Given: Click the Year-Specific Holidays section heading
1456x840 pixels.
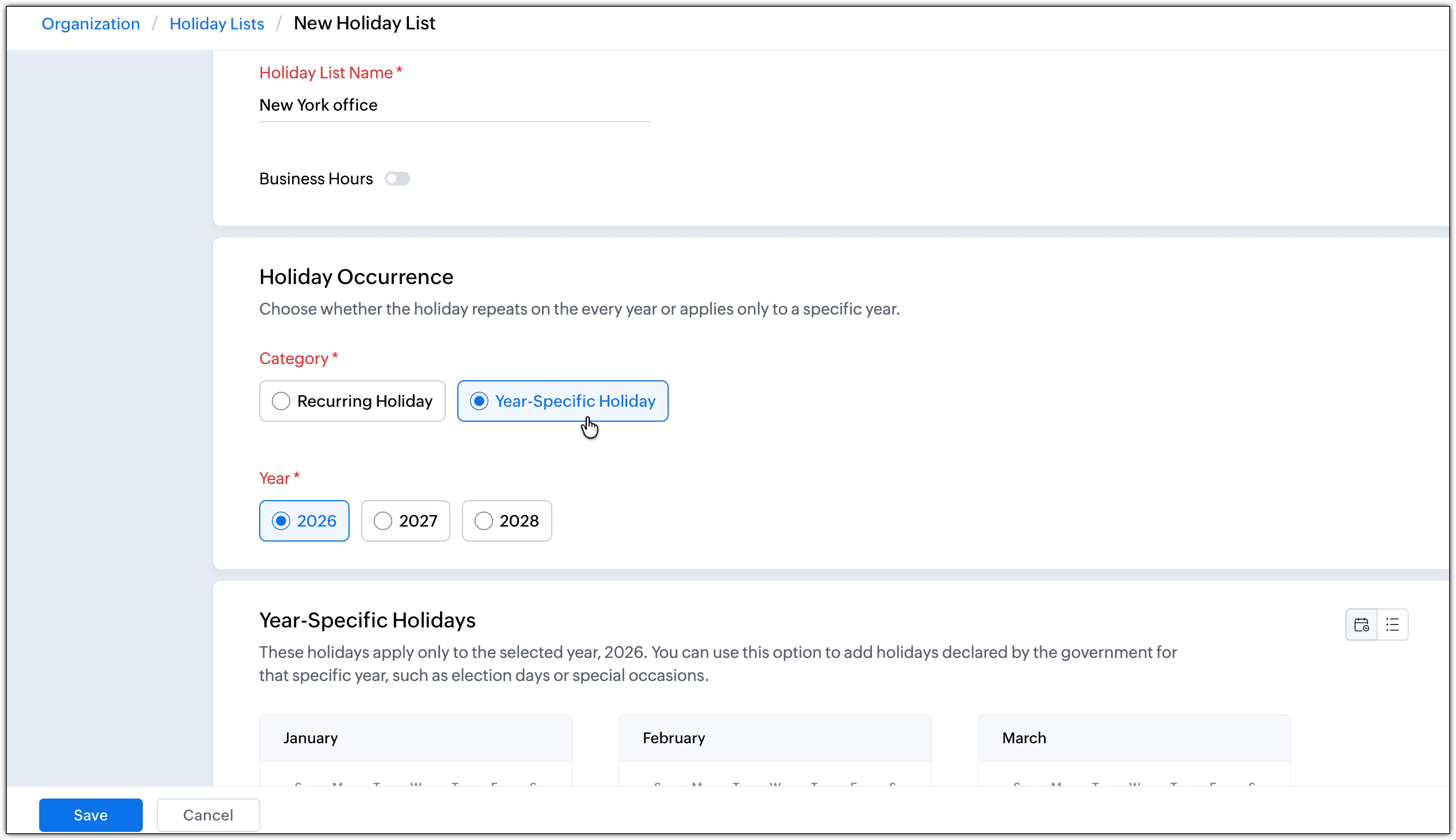Looking at the screenshot, I should 367,620.
